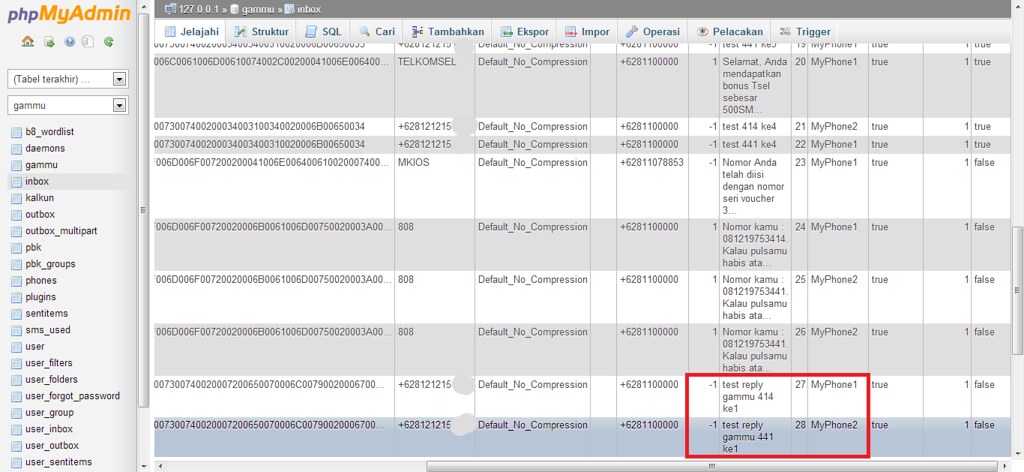Click table icon beside sentitems

point(16,313)
